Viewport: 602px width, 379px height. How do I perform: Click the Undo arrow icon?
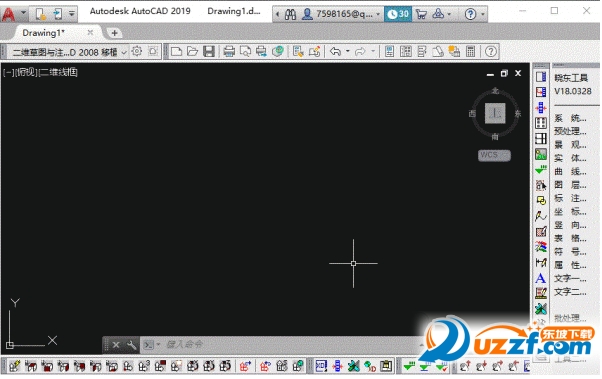[336, 51]
